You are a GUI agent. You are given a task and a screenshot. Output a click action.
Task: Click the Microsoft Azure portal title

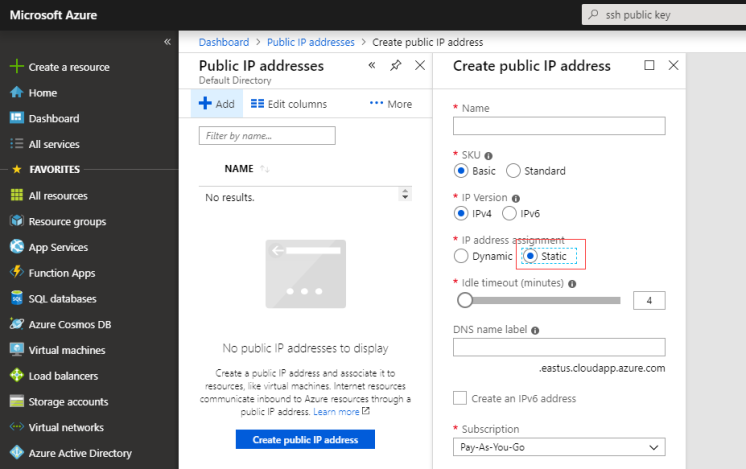(x=53, y=15)
